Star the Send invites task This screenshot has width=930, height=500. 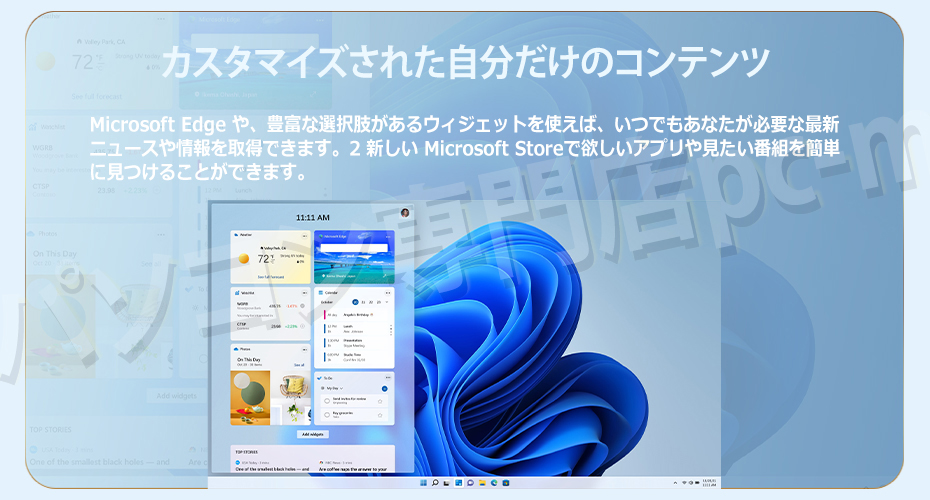[380, 402]
